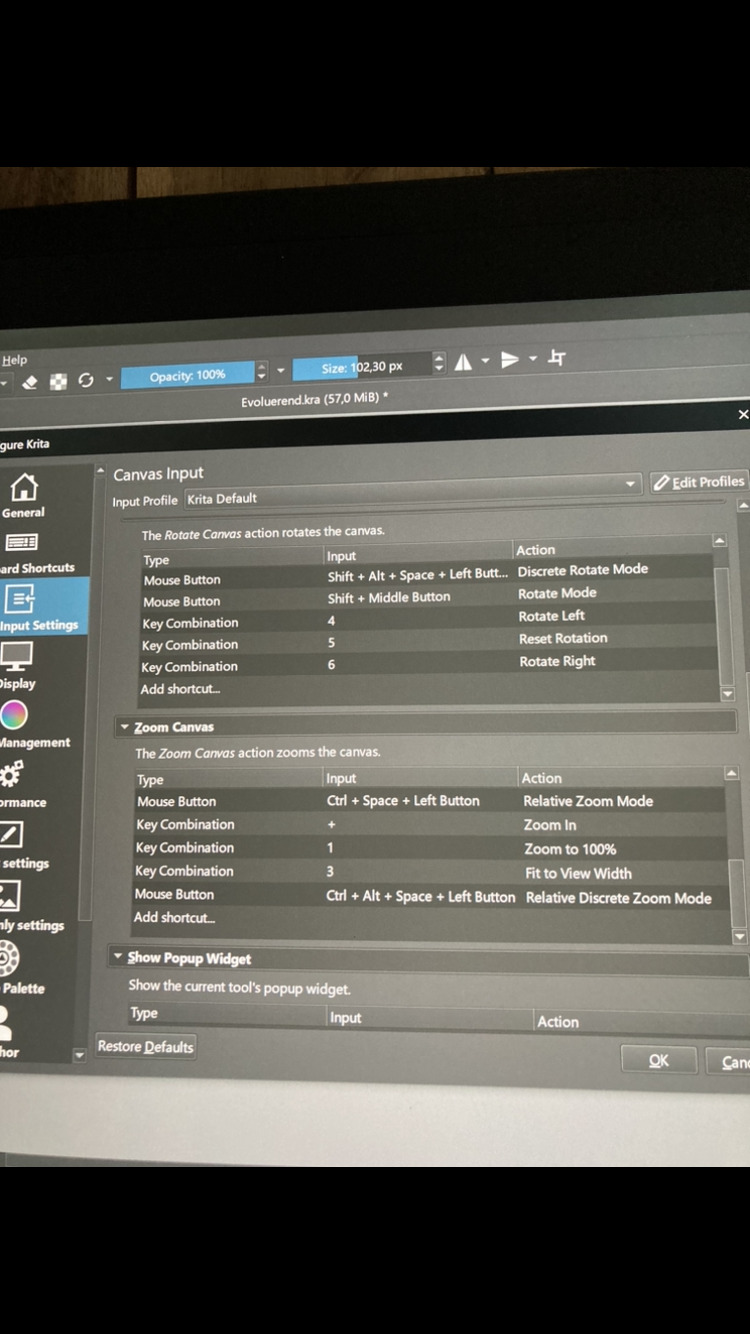Image resolution: width=750 pixels, height=1334 pixels.
Task: Open dropdown arrow next to reload preset
Action: point(108,379)
